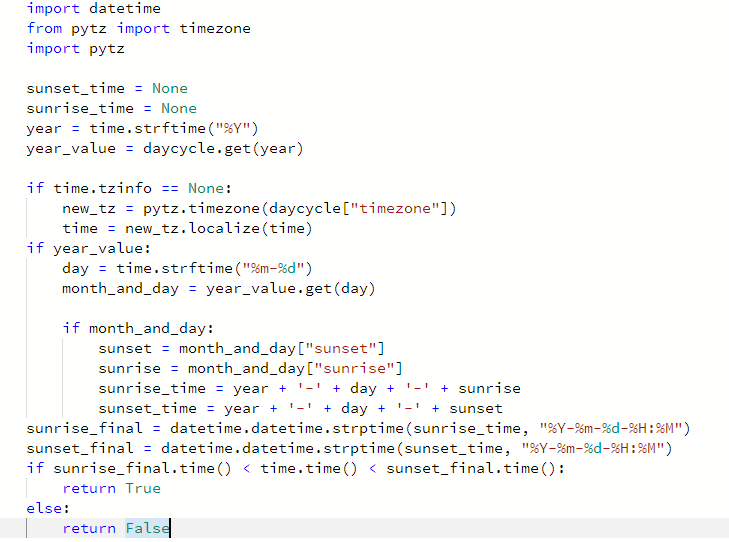729x542 pixels.
Task: Click 'sunset_time = None' line
Action: 107,88
